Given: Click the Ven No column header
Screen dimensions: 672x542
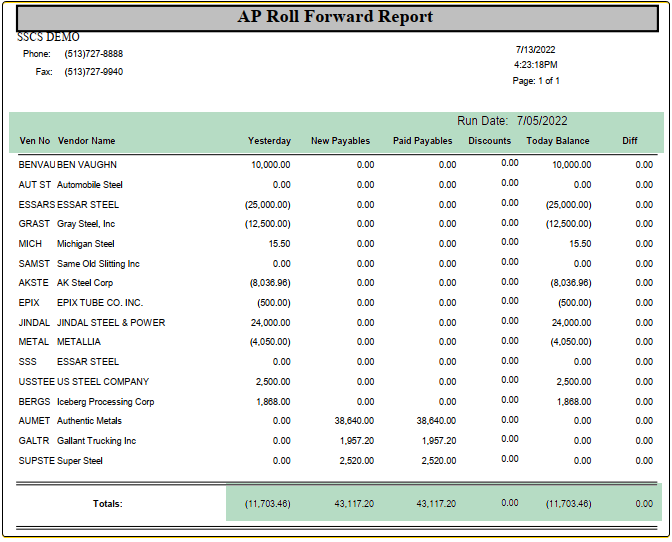Looking at the screenshot, I should click(34, 141).
